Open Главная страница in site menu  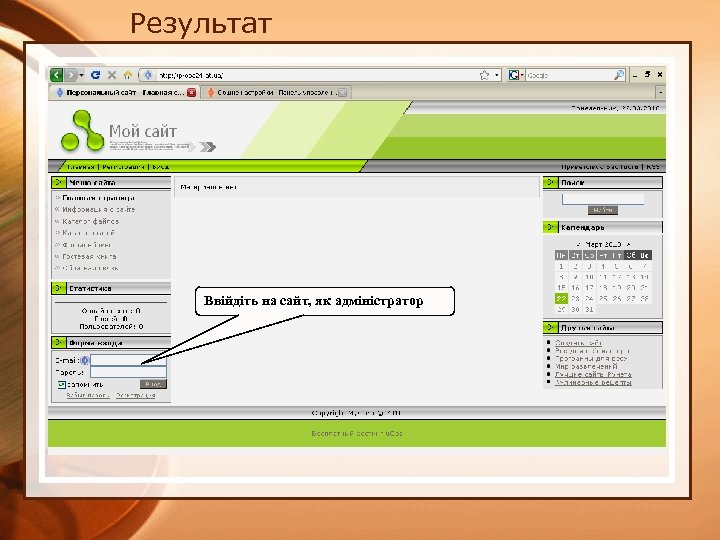[98, 198]
